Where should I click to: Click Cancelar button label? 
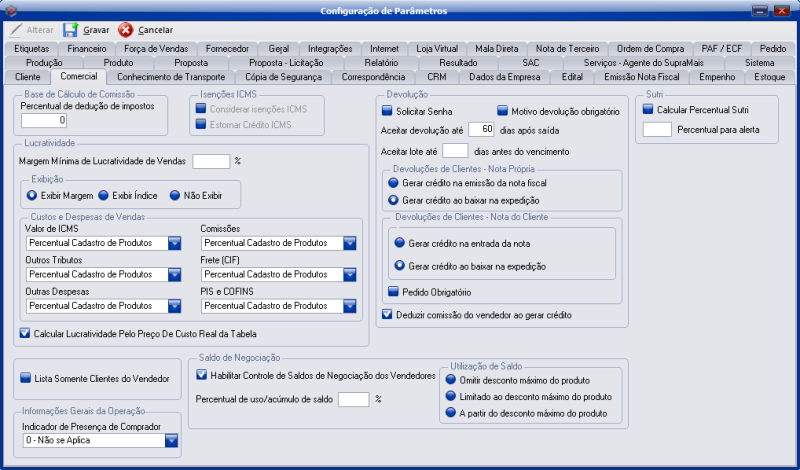point(155,30)
